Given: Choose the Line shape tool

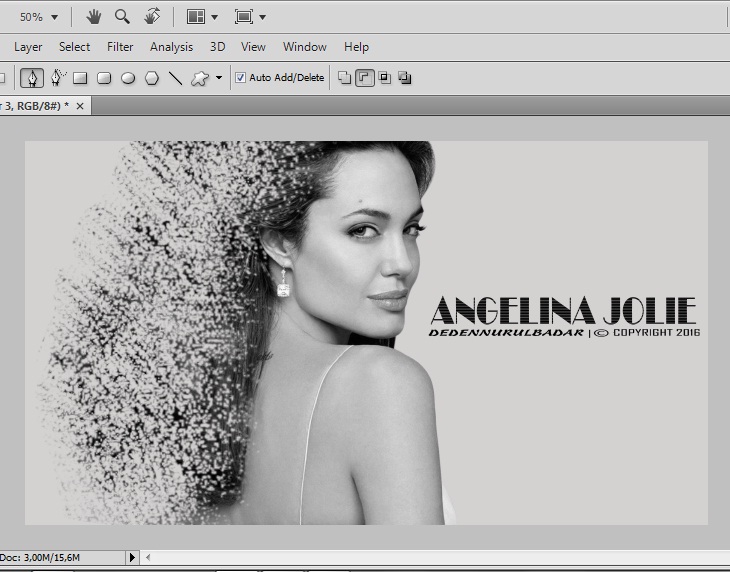Looking at the screenshot, I should tap(176, 78).
